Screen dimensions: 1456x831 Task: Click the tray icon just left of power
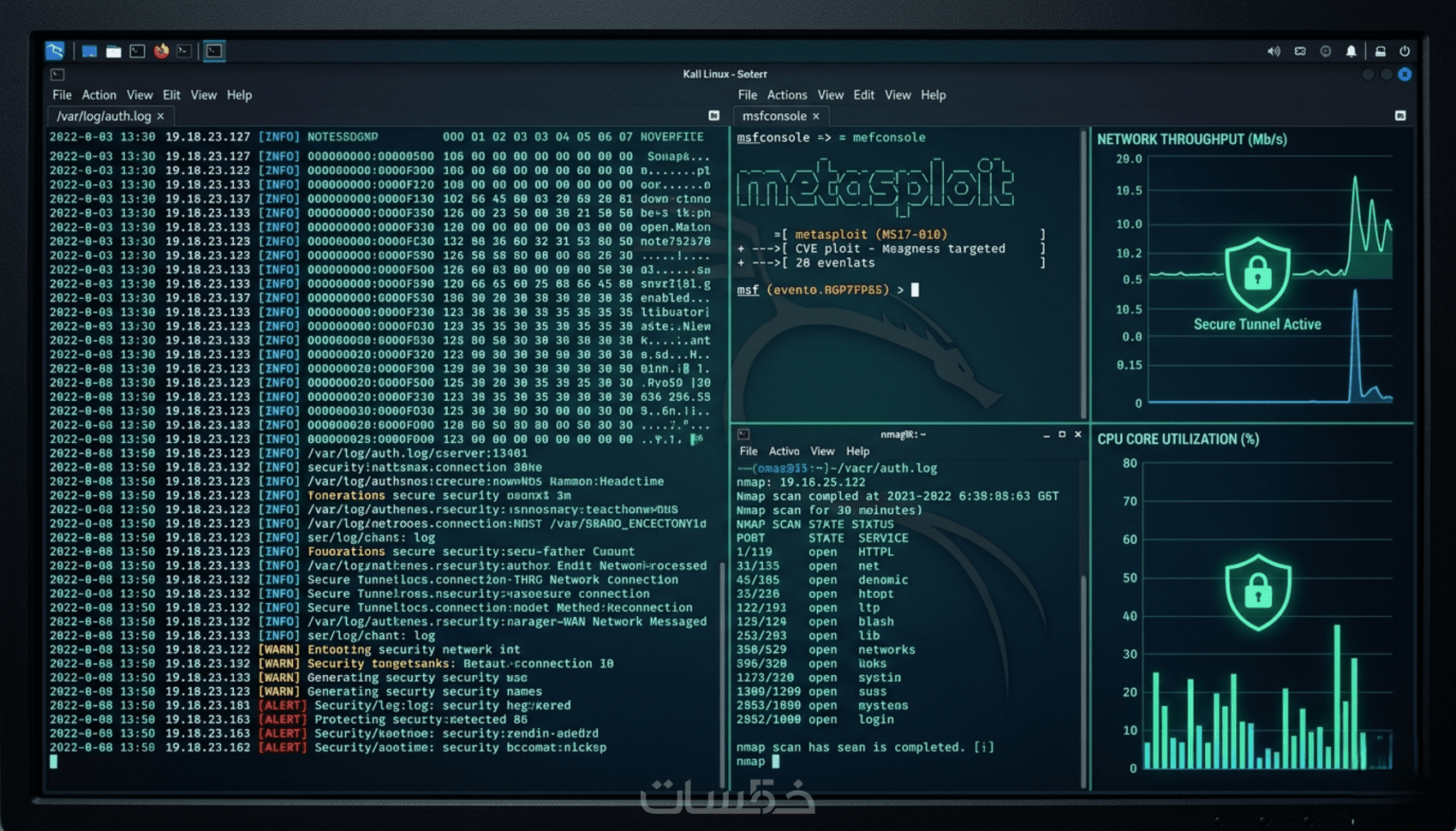tap(1380, 51)
